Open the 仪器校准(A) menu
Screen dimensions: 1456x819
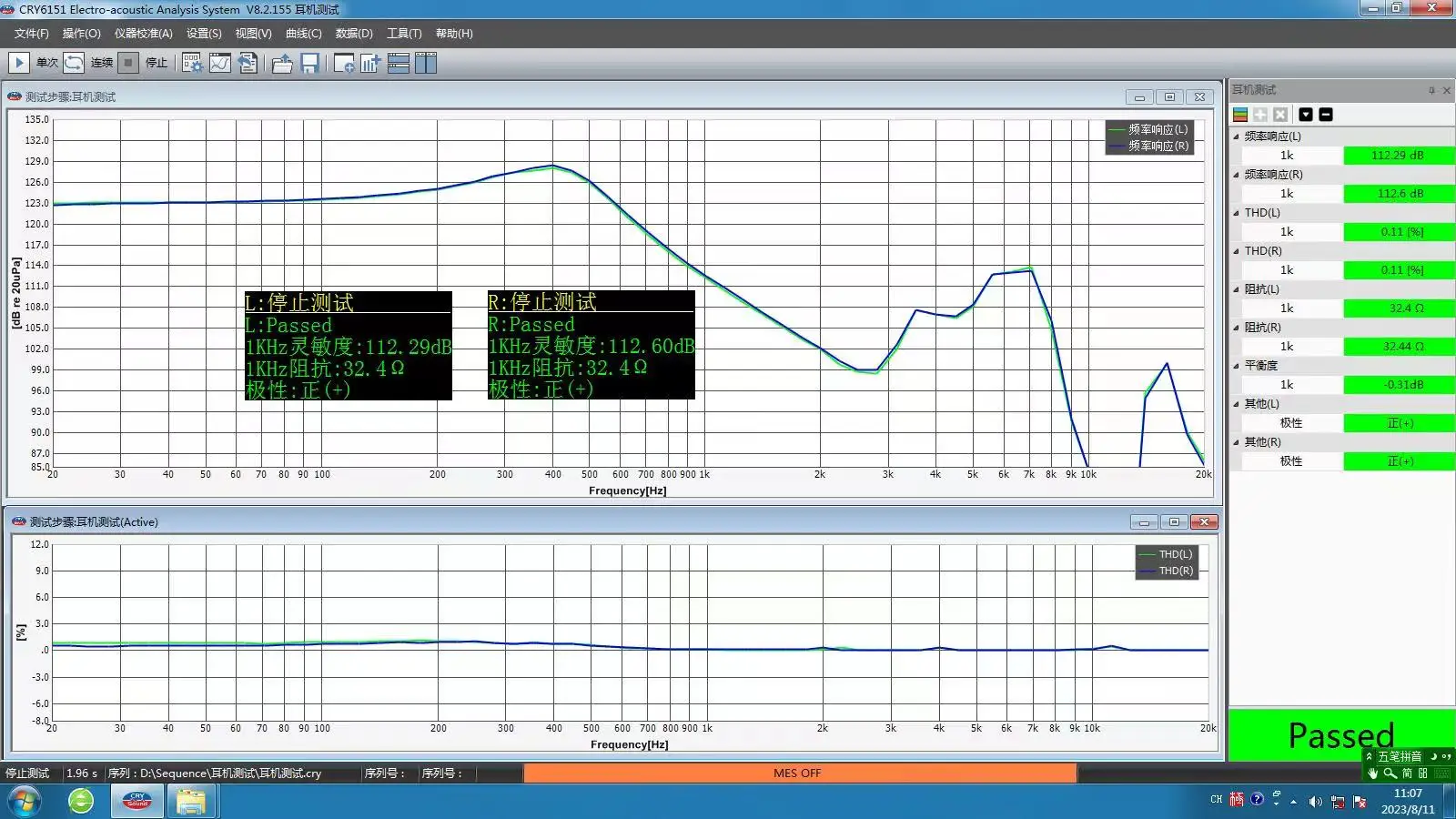tap(143, 34)
